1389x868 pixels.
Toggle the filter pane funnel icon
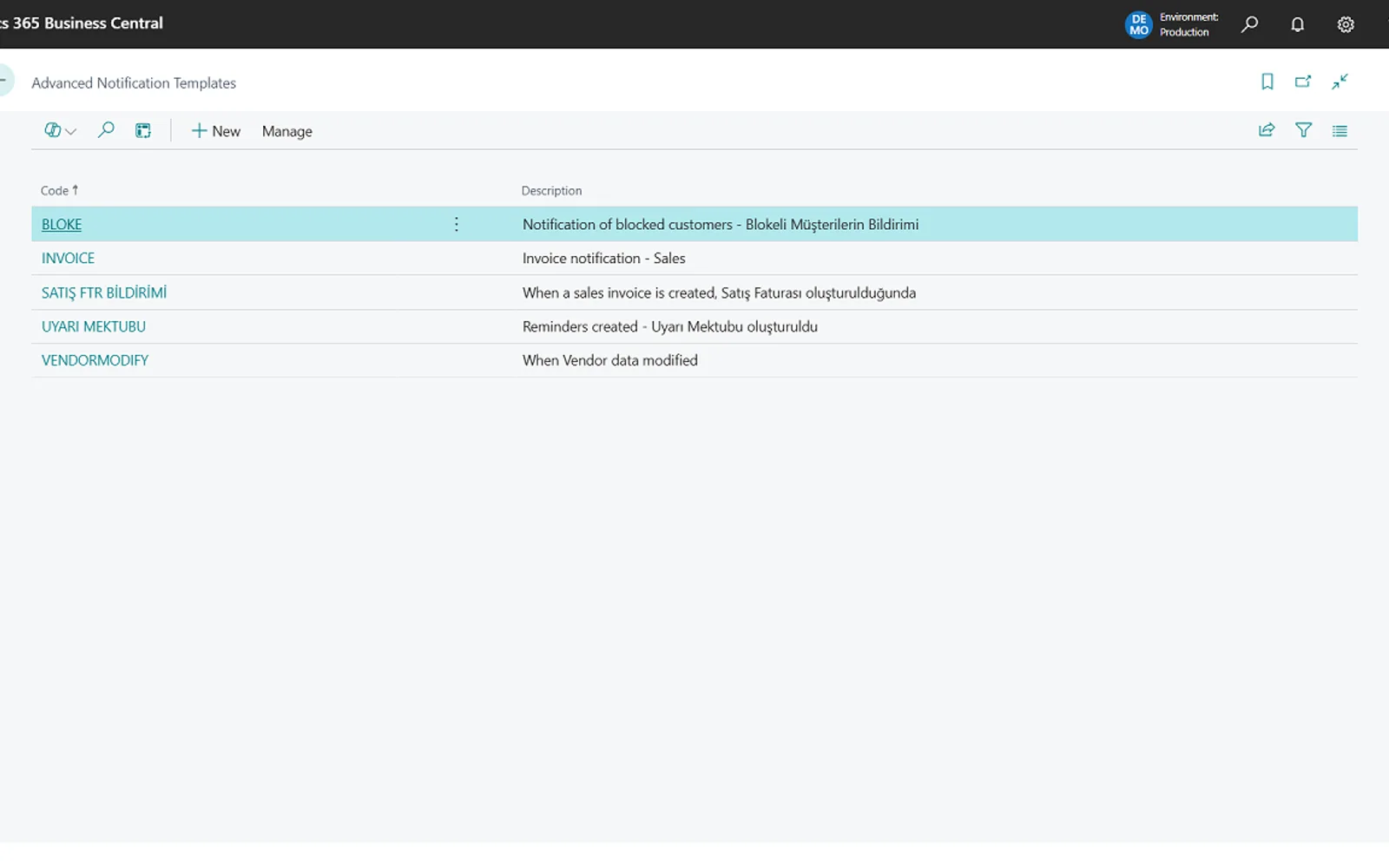(1303, 130)
